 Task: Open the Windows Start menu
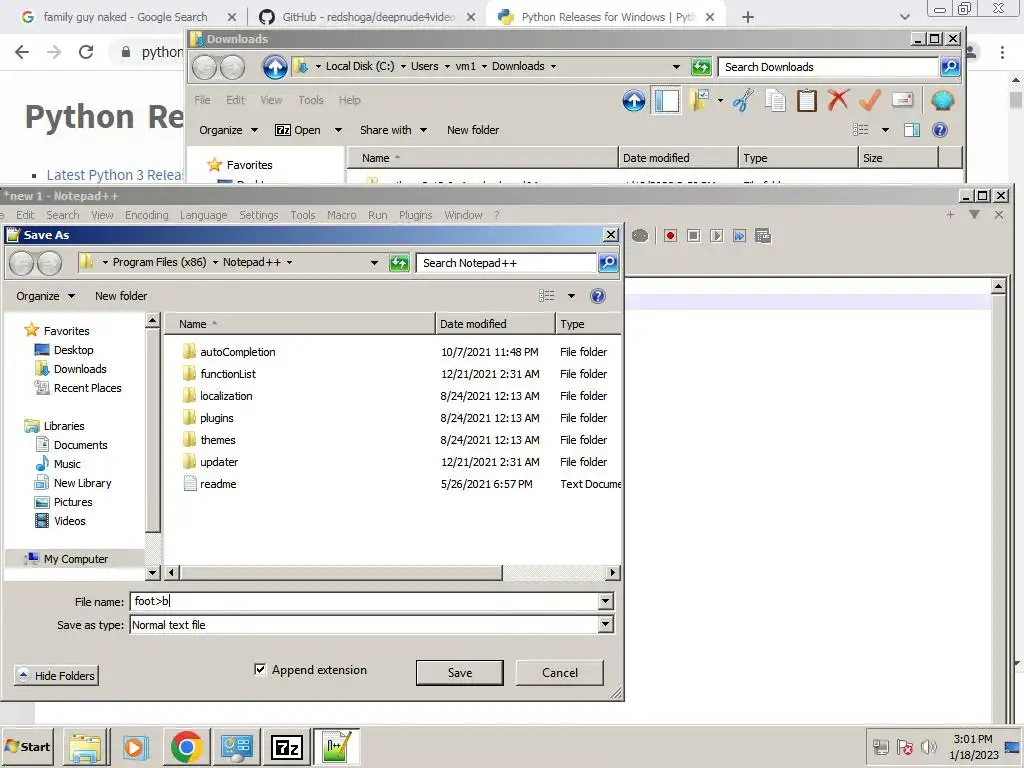pyautogui.click(x=27, y=746)
